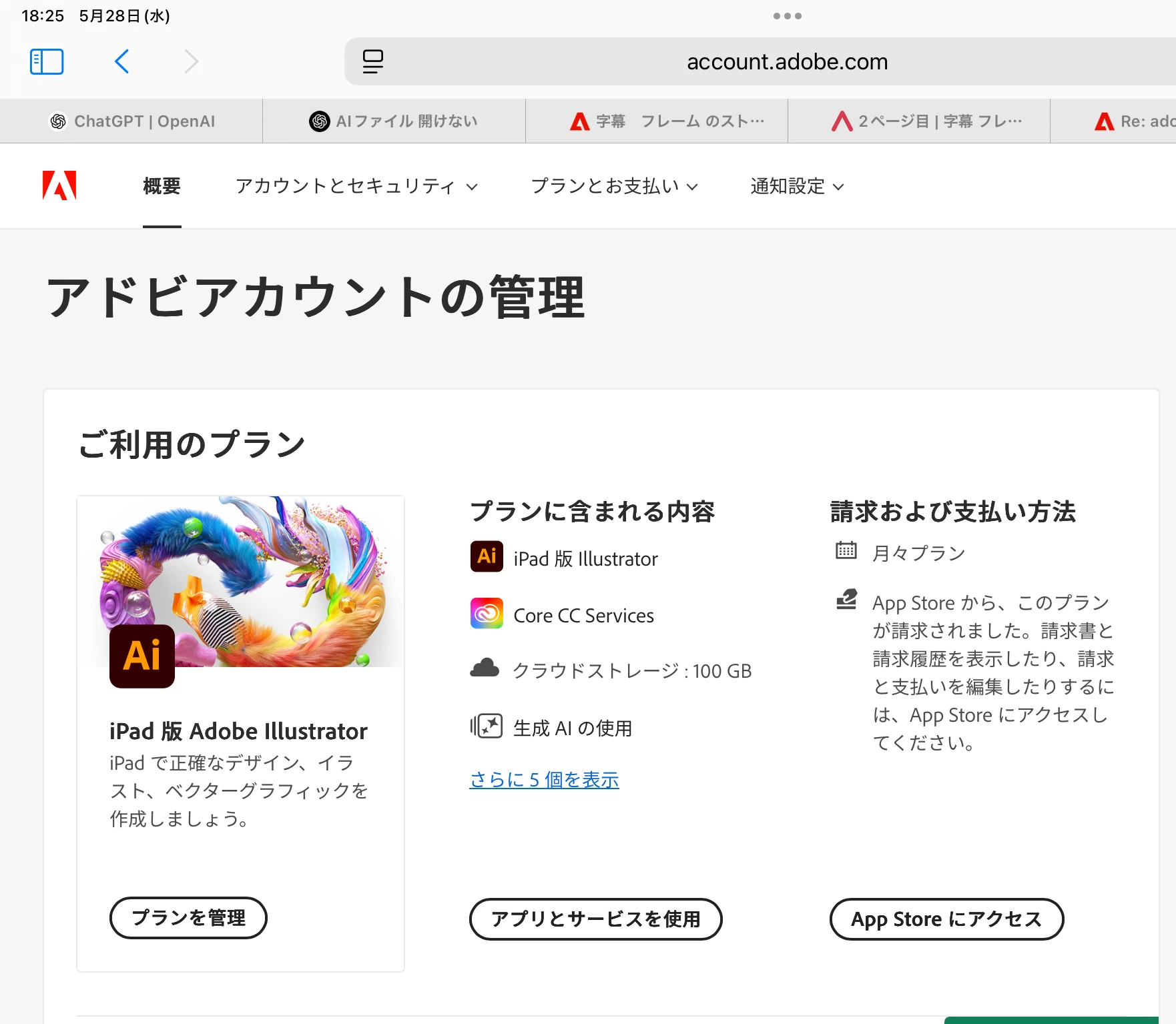Tap the forward navigation arrow
This screenshot has width=1176, height=1024.
pos(192,61)
